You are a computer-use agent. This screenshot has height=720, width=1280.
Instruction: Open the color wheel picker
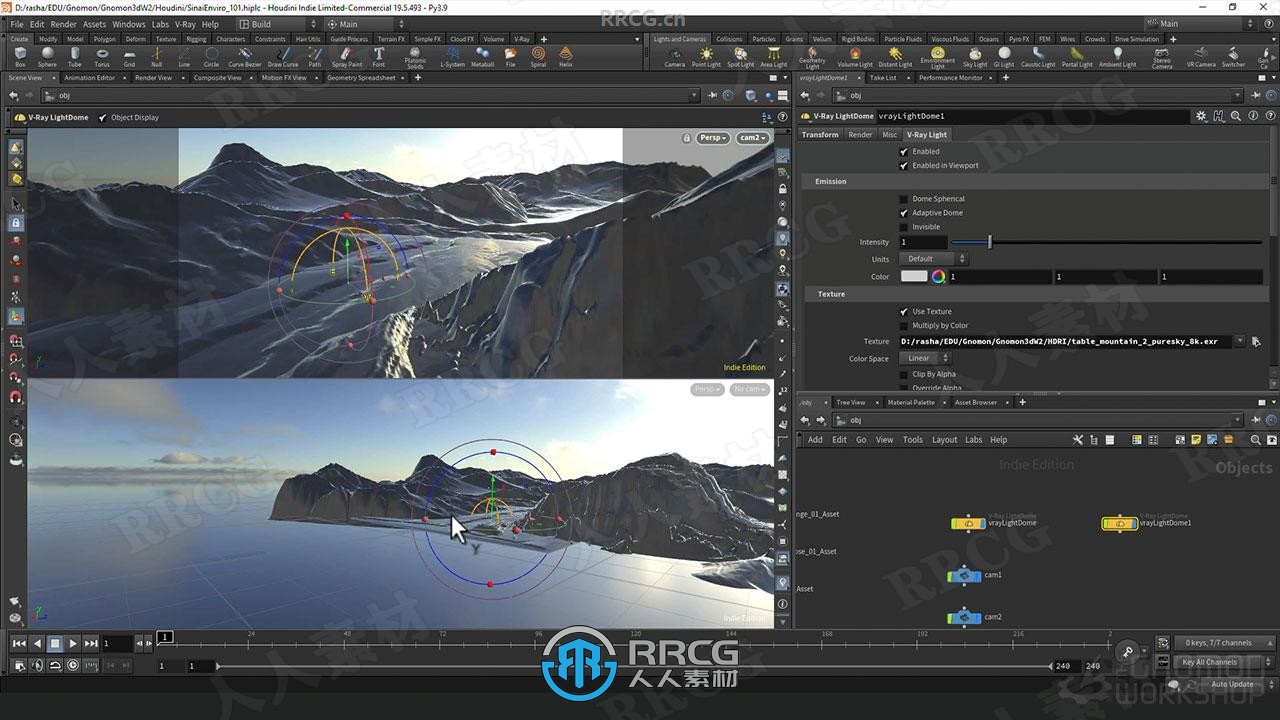(938, 277)
